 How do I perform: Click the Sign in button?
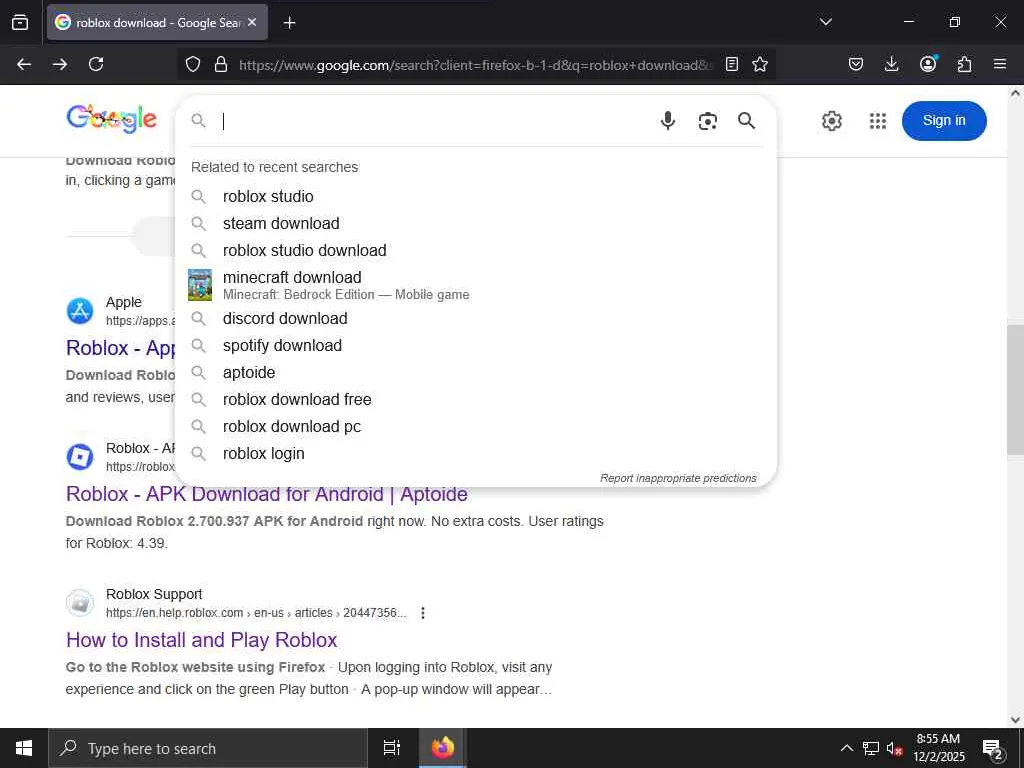944,121
